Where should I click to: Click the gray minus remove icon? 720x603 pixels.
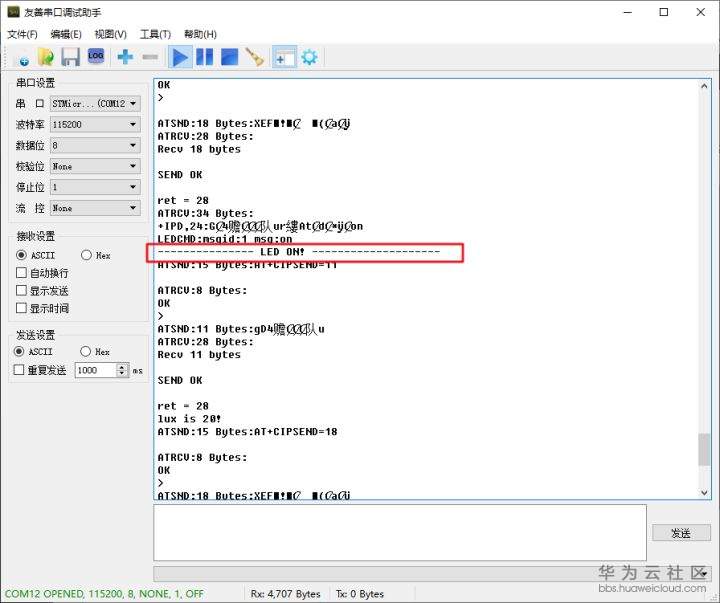pos(150,57)
